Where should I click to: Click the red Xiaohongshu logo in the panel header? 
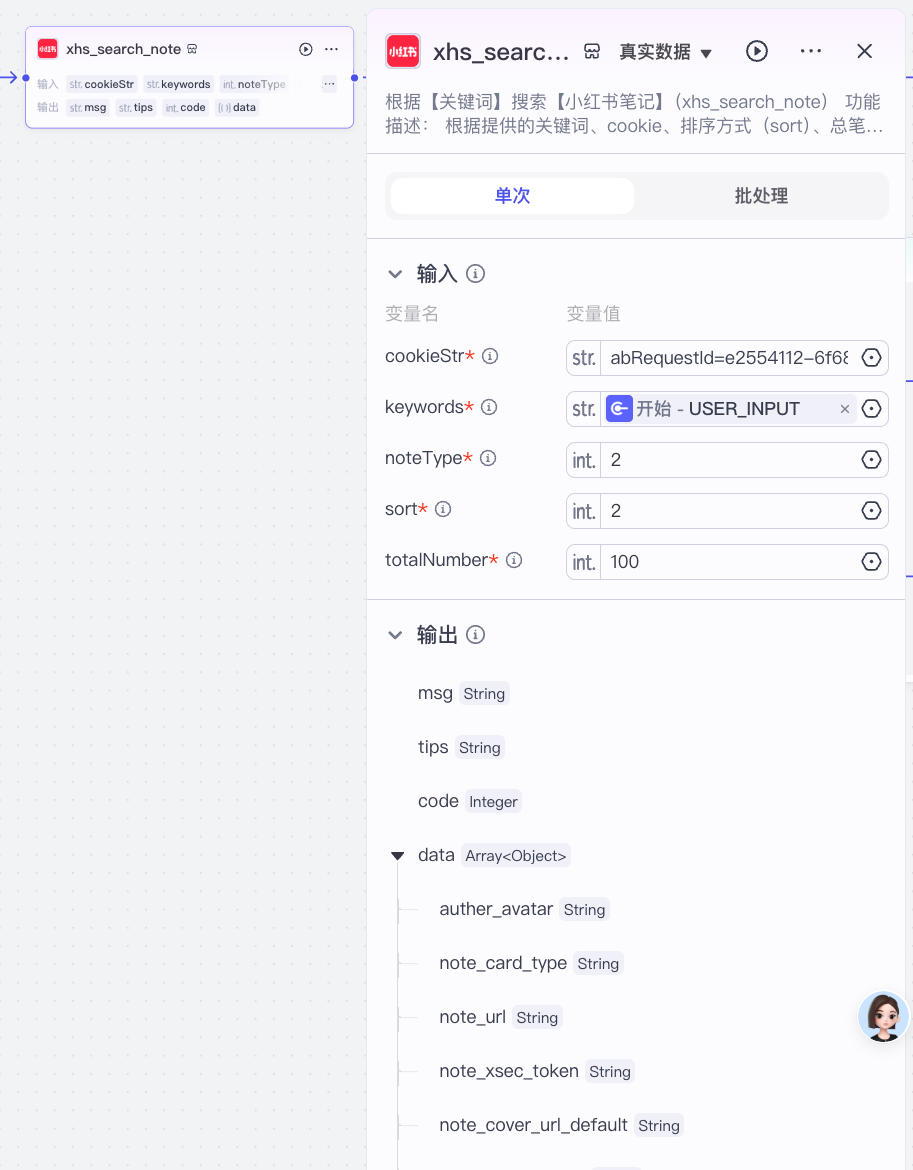point(403,51)
